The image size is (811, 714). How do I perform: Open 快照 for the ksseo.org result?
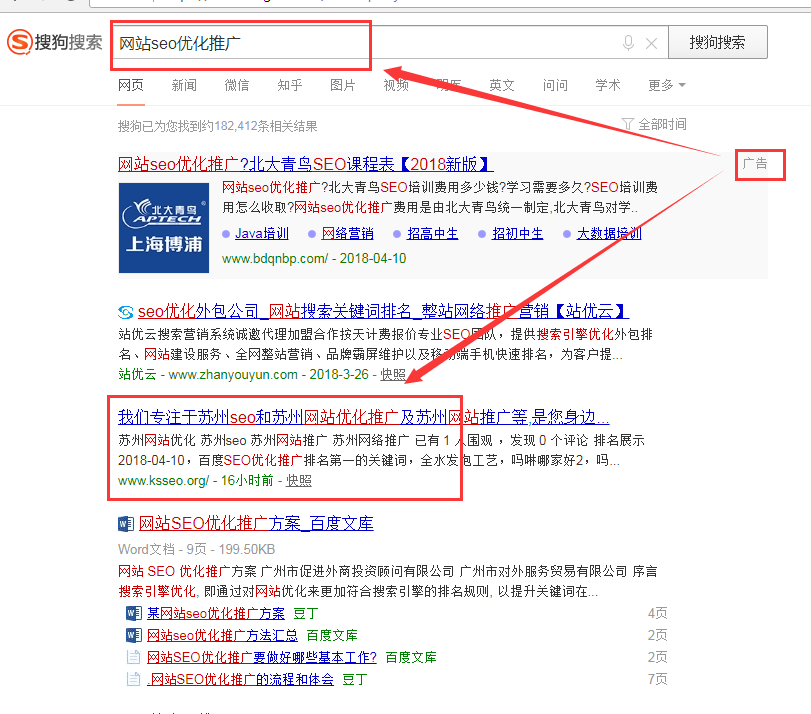(x=299, y=480)
